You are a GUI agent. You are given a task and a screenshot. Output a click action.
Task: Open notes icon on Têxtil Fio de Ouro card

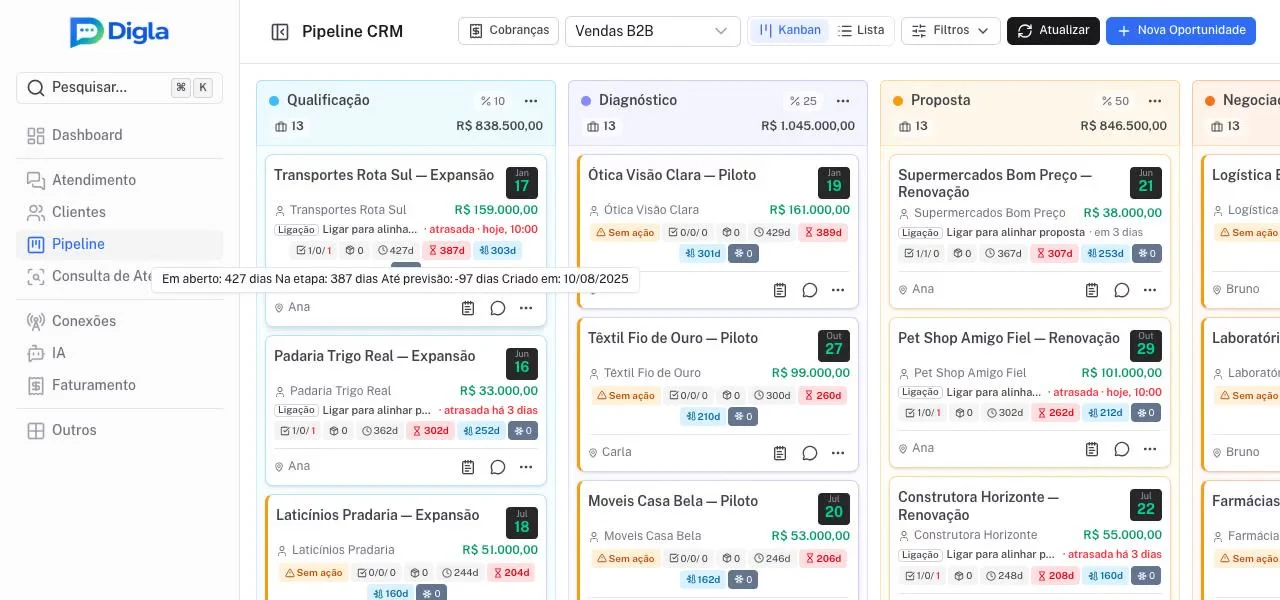pyautogui.click(x=780, y=453)
